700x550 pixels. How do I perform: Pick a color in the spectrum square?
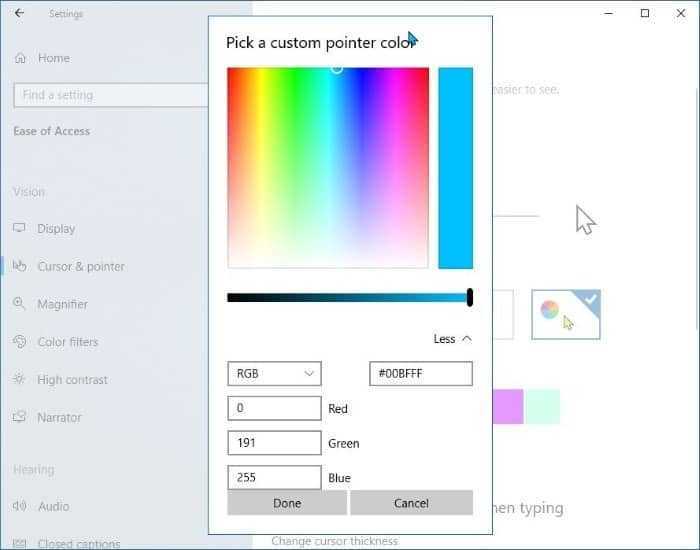(x=328, y=168)
